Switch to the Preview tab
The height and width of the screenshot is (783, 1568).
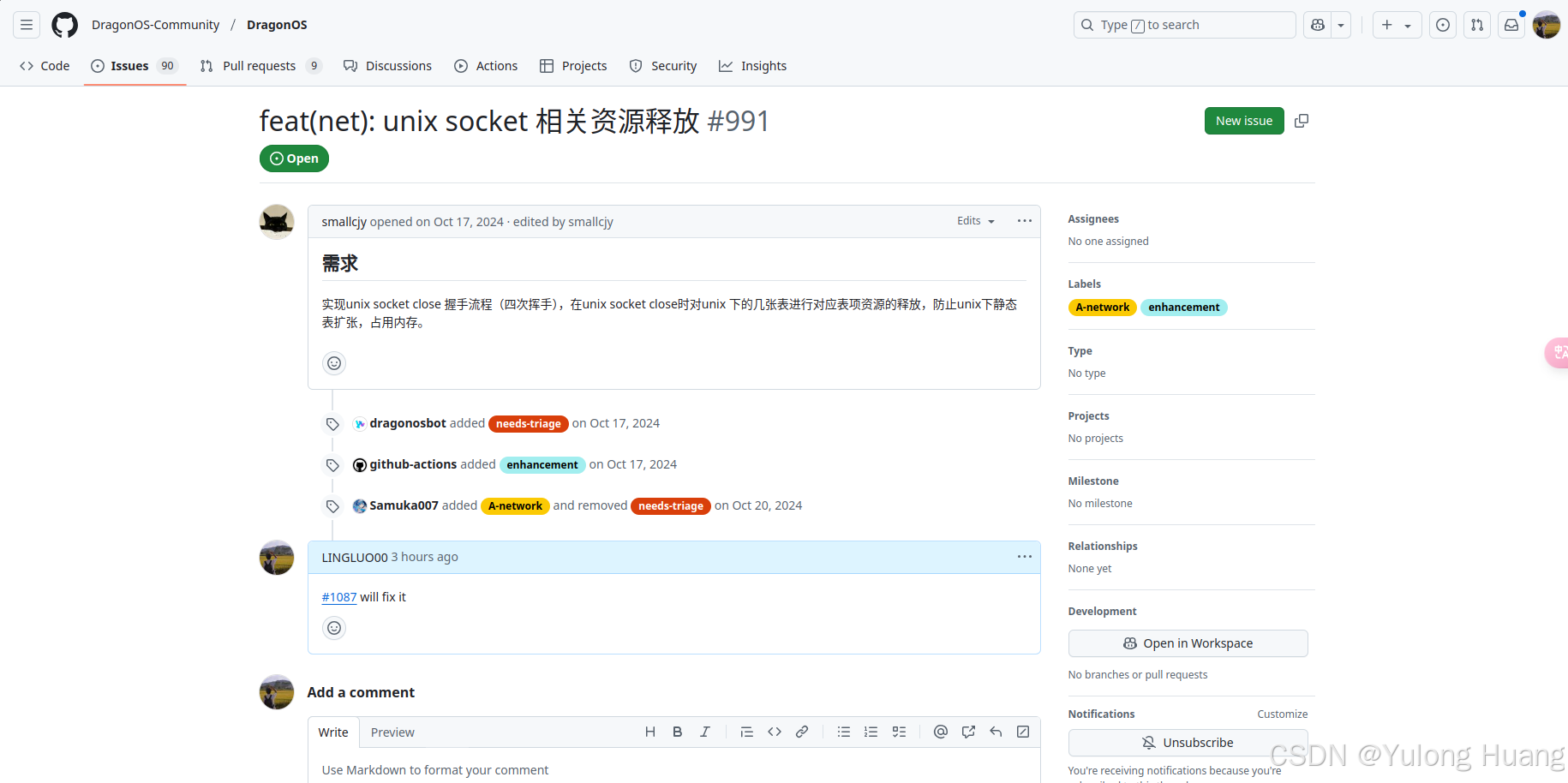click(x=392, y=732)
